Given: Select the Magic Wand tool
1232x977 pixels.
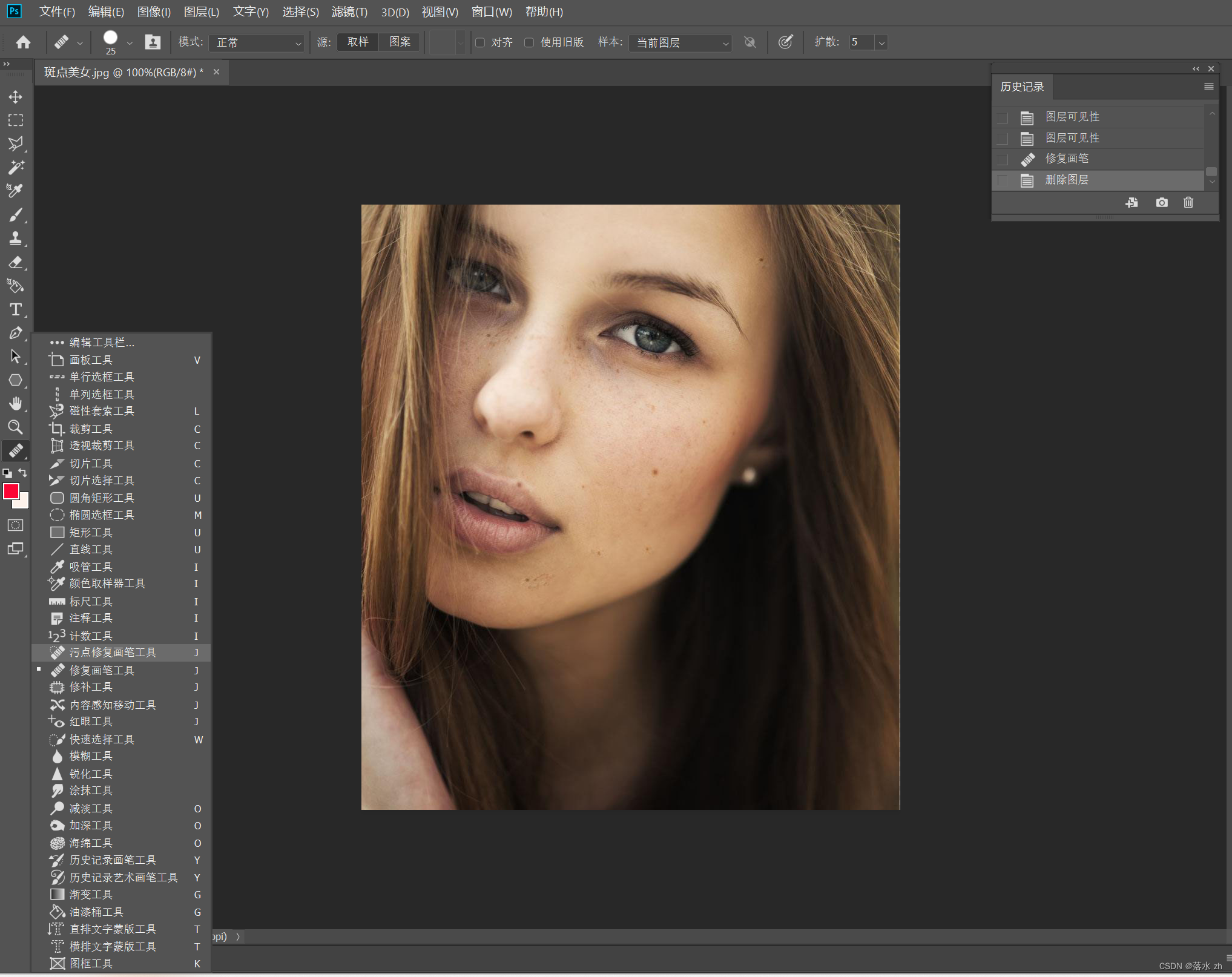Looking at the screenshot, I should 16,167.
